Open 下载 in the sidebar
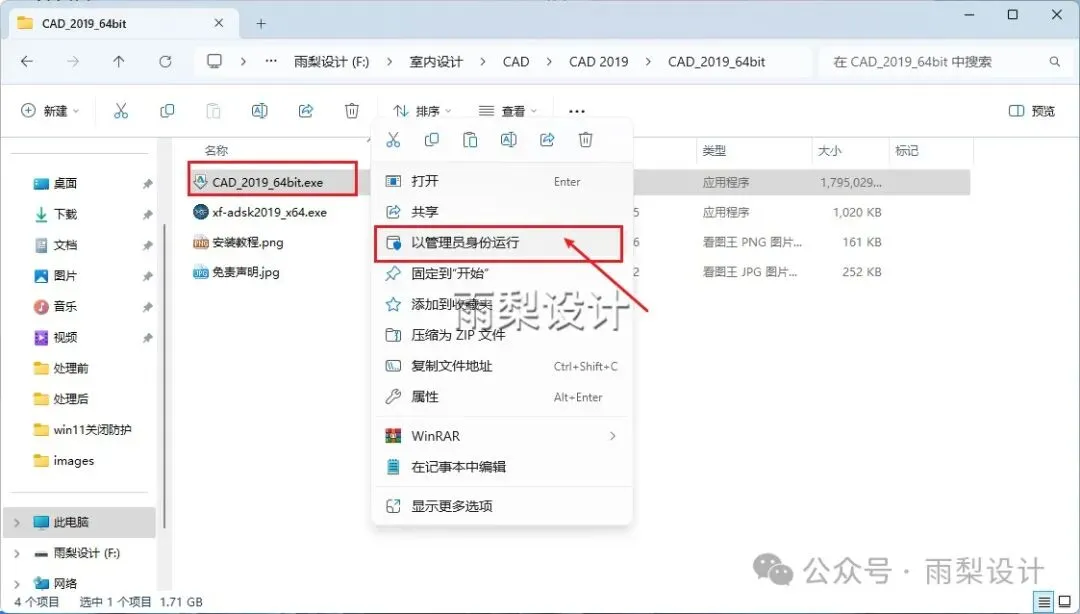This screenshot has width=1080, height=614. [x=65, y=214]
